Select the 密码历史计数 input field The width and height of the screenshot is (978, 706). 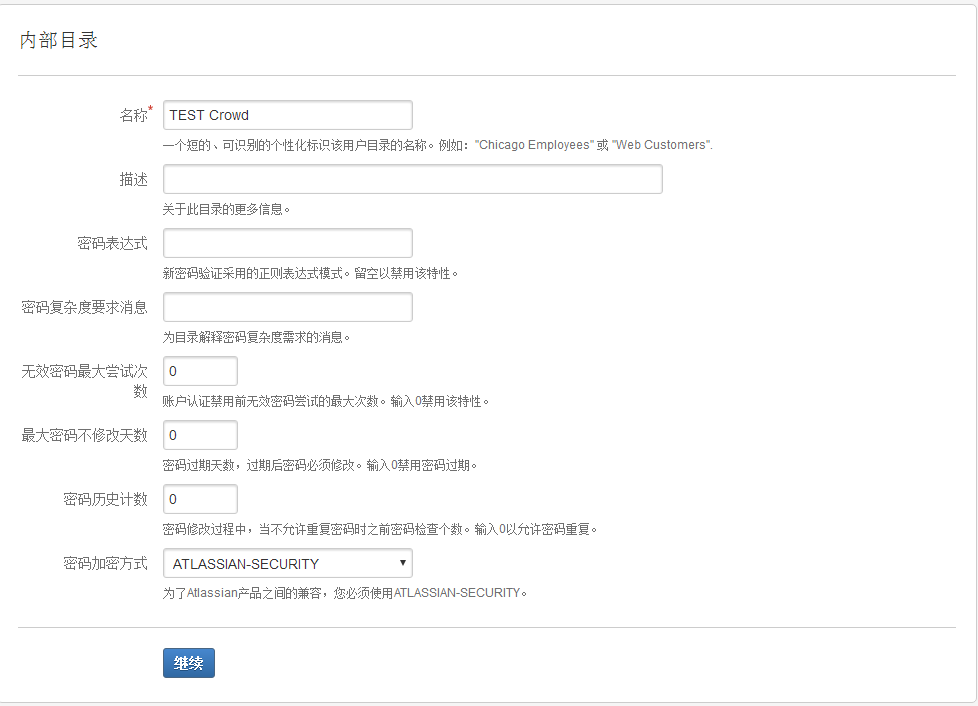200,499
